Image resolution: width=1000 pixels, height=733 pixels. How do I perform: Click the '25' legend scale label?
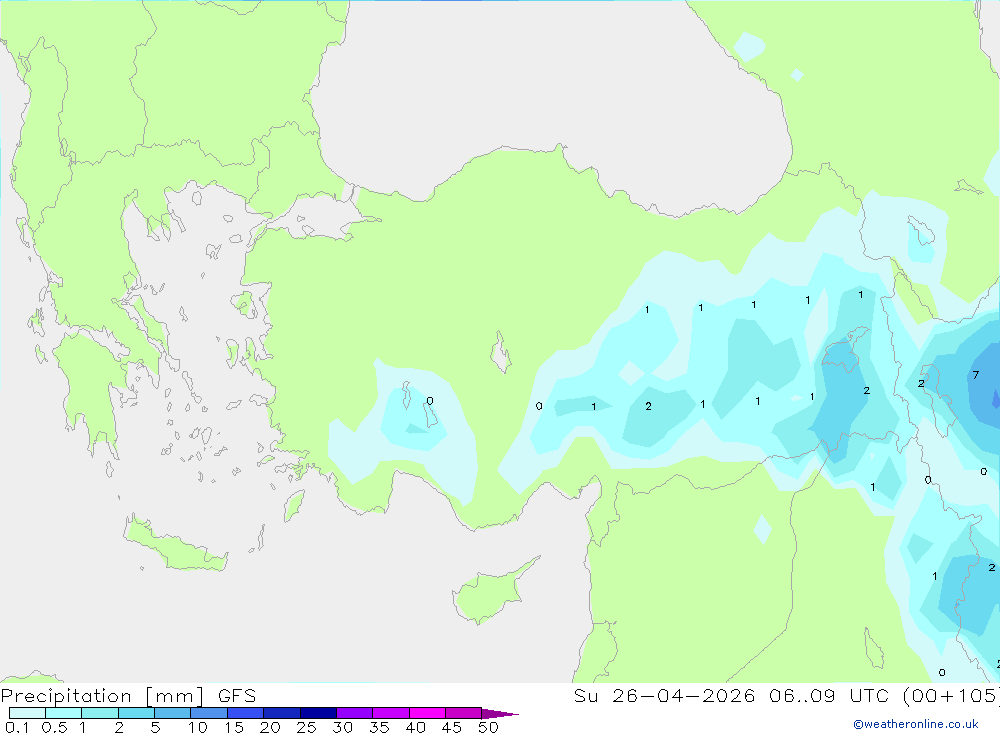[307, 727]
